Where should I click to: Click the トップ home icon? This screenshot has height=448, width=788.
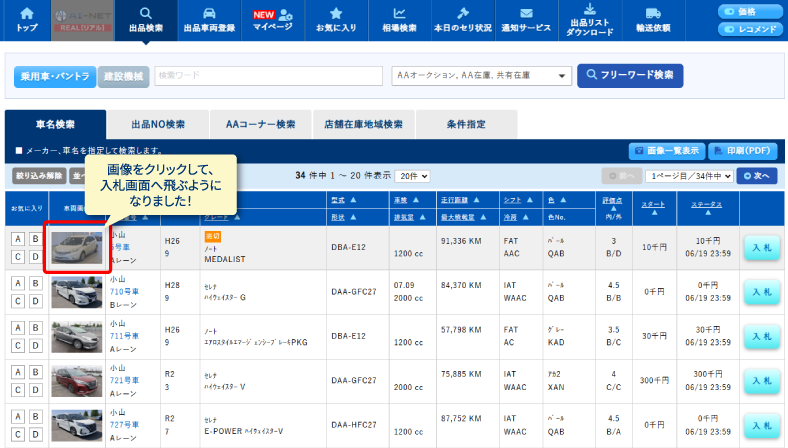pos(27,14)
